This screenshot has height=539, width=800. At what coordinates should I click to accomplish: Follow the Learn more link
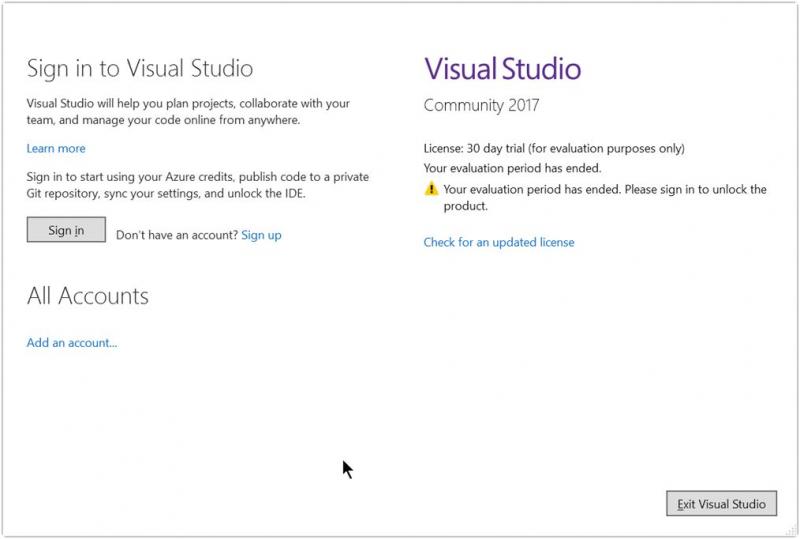click(56, 149)
